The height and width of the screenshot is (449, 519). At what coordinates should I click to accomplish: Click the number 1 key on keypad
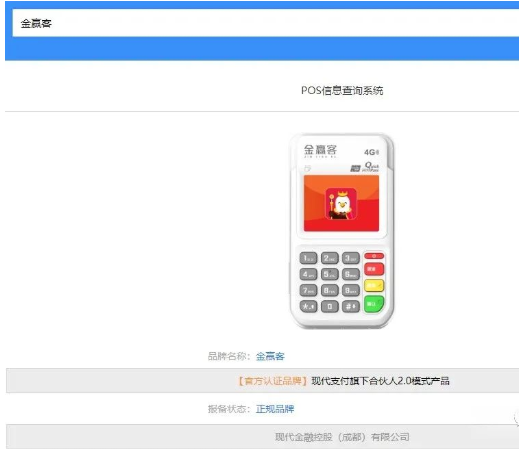[x=308, y=258]
